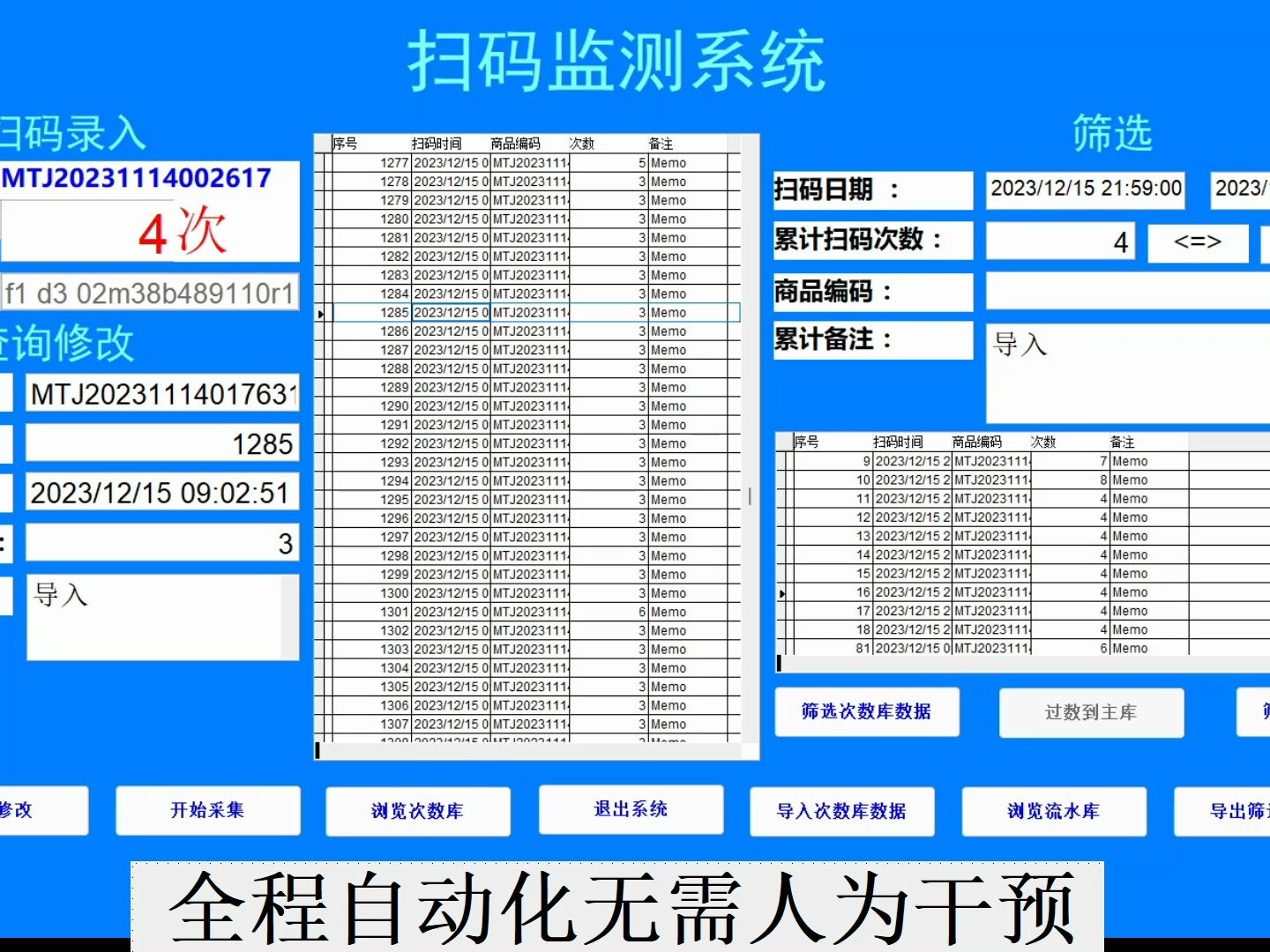Click the 开始采集 button to start capturing

coord(208,810)
